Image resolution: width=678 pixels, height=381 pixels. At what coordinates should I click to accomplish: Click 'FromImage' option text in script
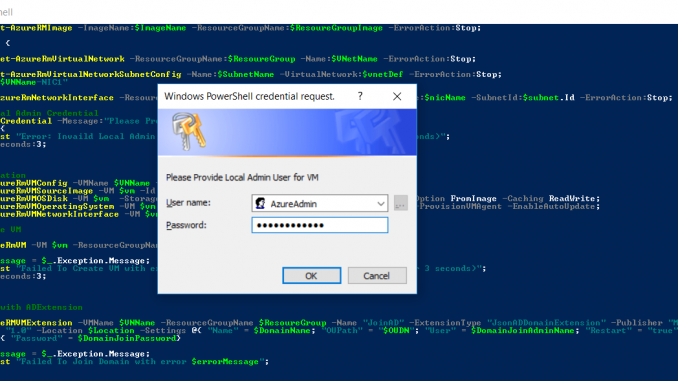coord(473,199)
